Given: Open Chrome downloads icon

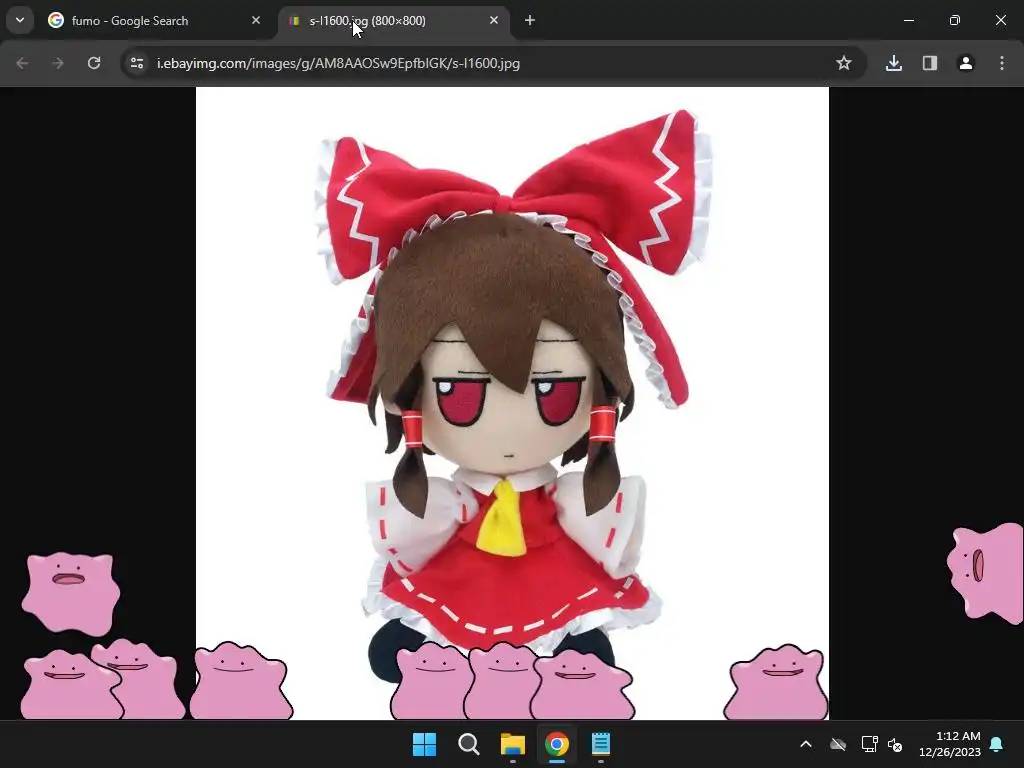Looking at the screenshot, I should (894, 63).
